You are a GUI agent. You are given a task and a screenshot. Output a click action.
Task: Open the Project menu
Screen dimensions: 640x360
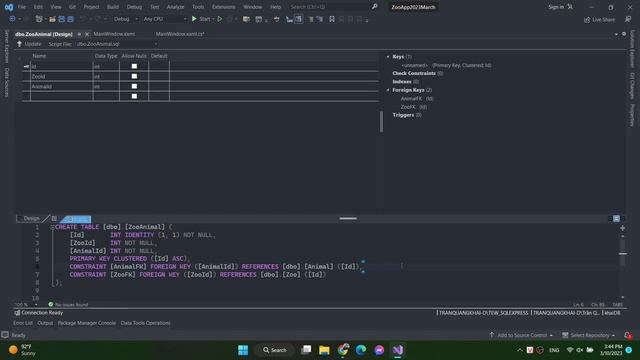pos(91,7)
